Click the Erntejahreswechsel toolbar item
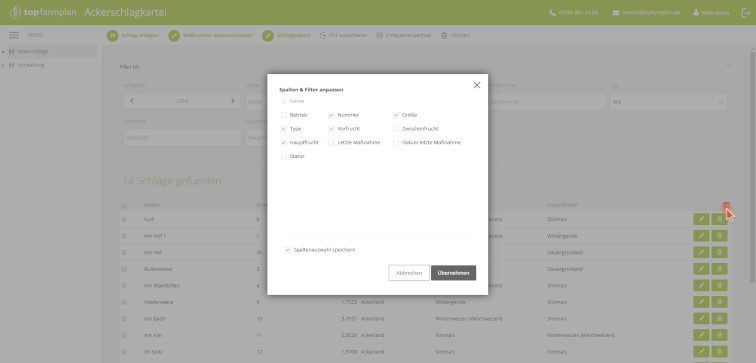Image resolution: width=756 pixels, height=363 pixels. pos(404,36)
